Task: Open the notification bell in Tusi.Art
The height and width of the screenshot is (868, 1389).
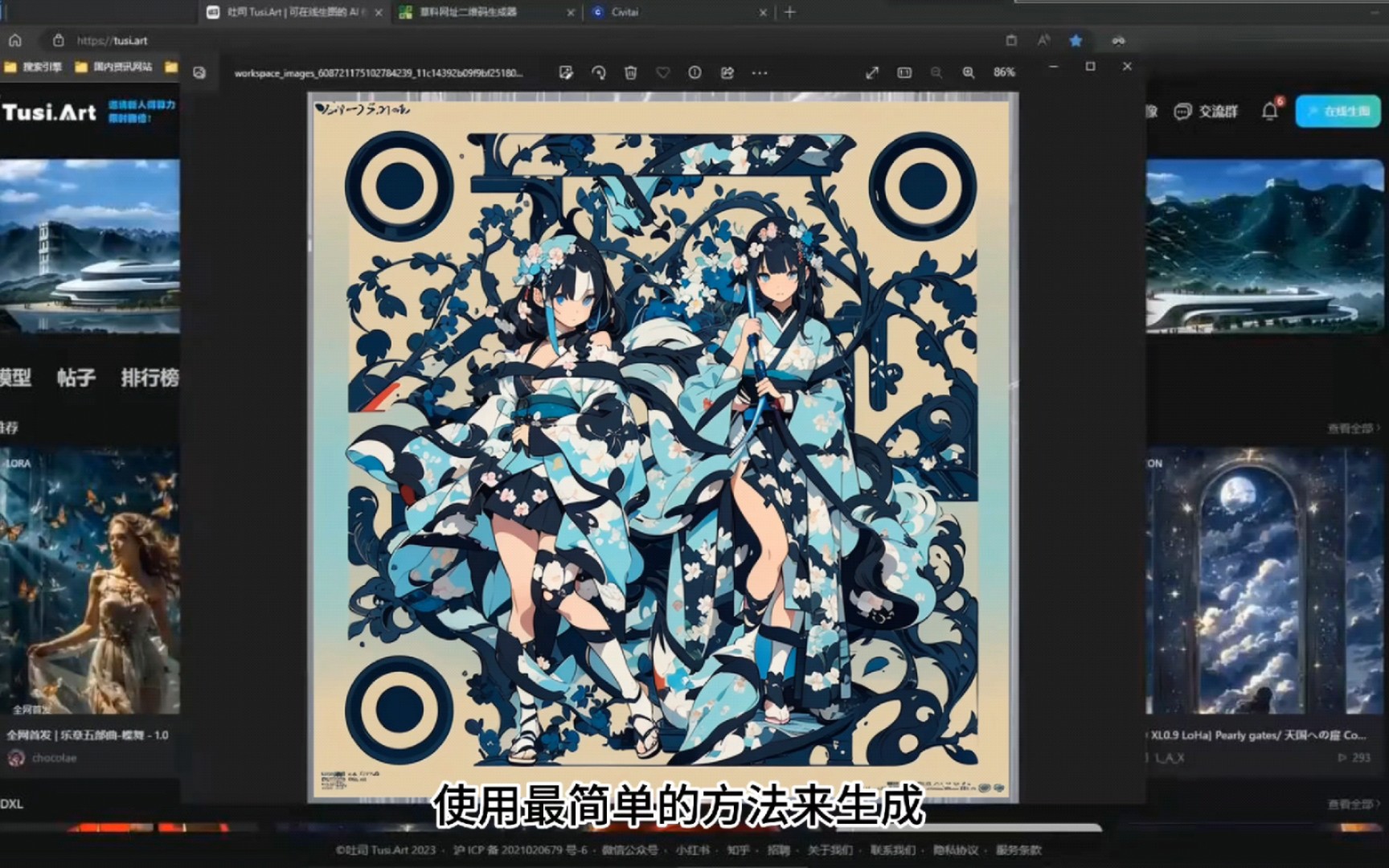Action: click(1270, 111)
